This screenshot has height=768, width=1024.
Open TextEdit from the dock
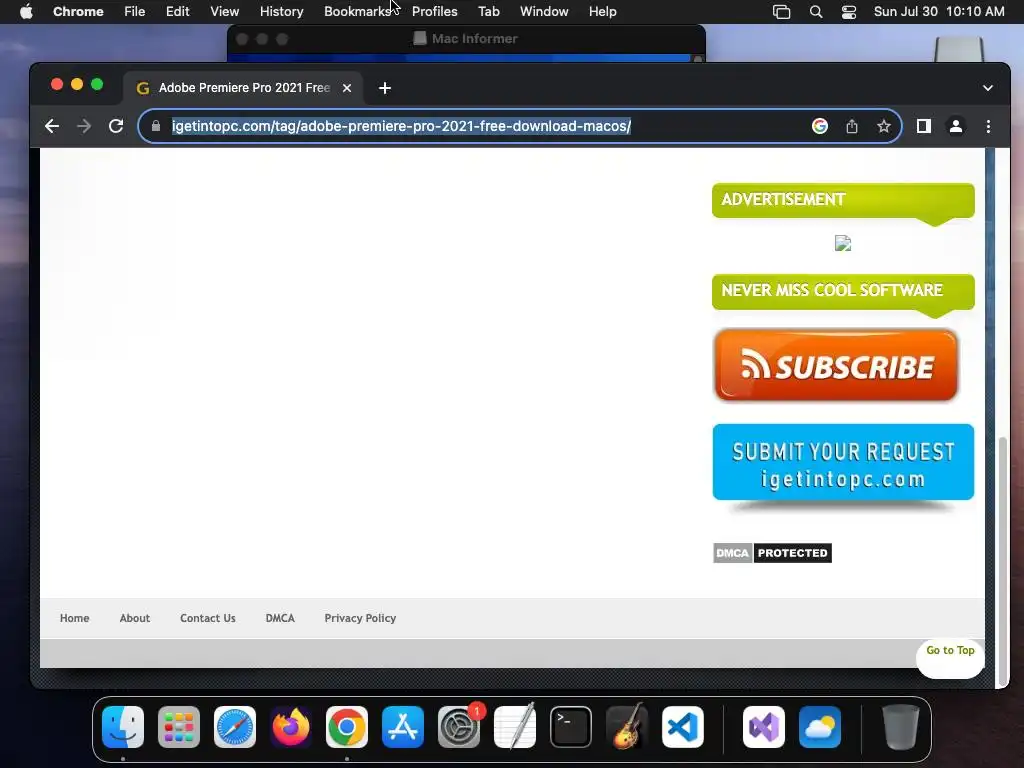coord(515,727)
